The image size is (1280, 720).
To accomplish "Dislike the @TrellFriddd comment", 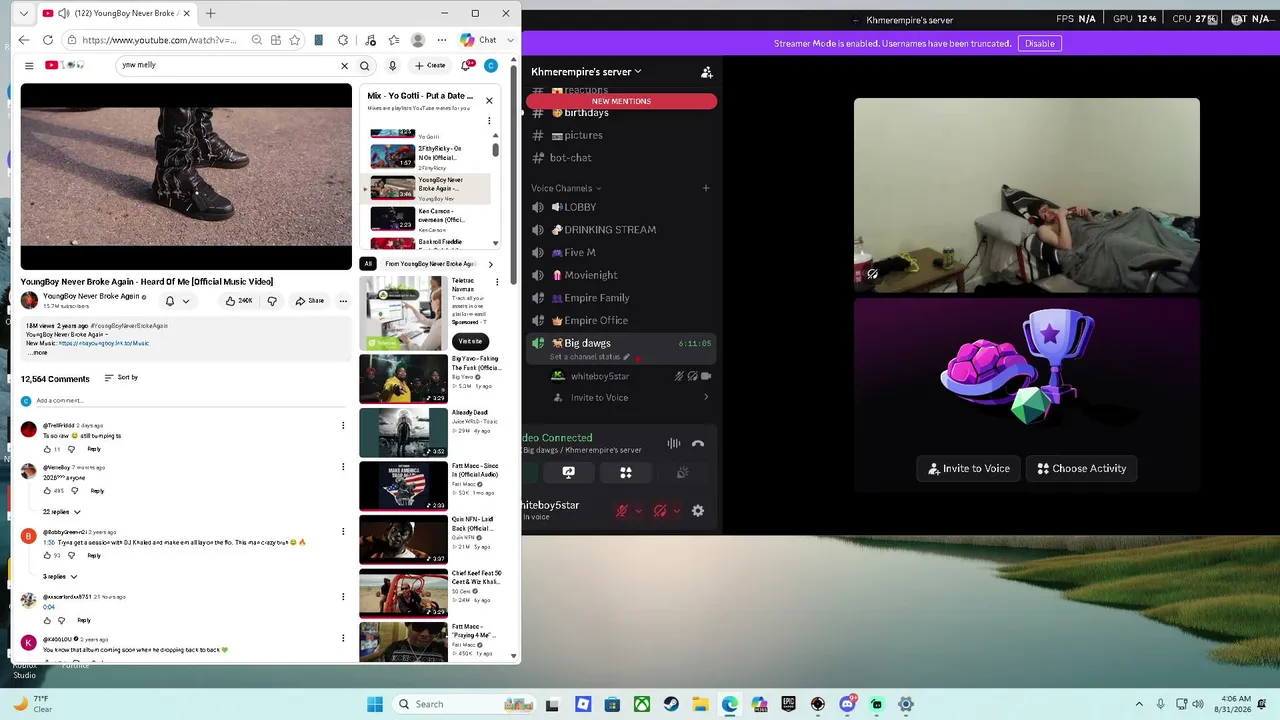I will [72, 449].
